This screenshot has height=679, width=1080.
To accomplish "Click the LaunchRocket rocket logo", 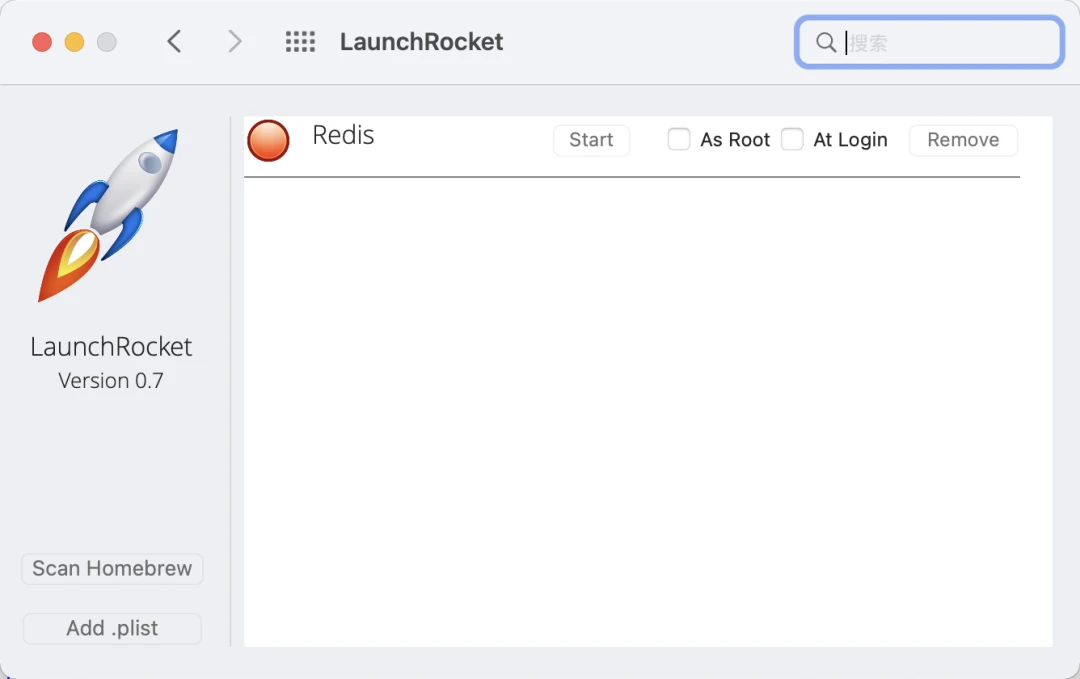I will click(110, 215).
